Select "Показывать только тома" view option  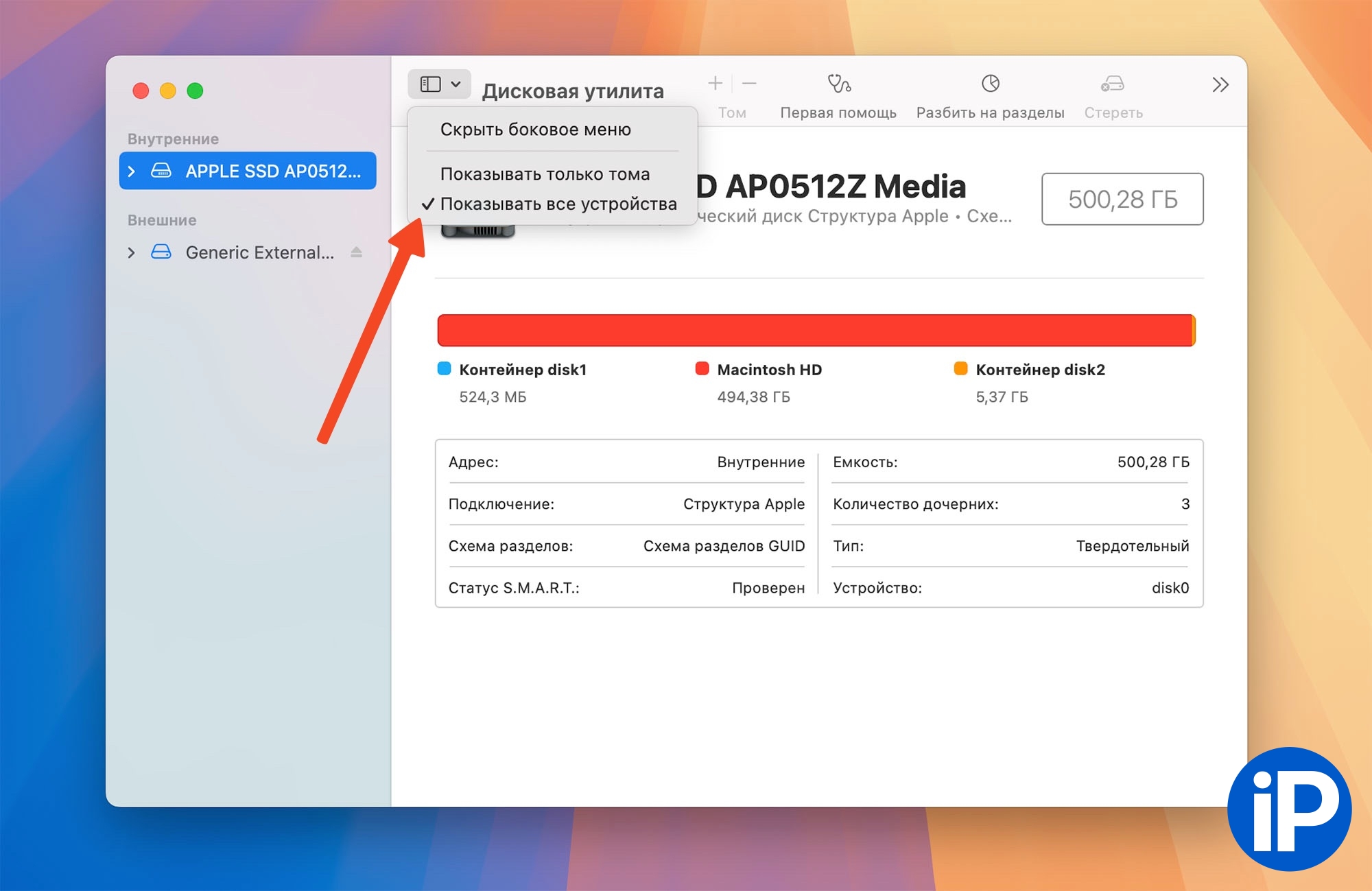click(545, 174)
